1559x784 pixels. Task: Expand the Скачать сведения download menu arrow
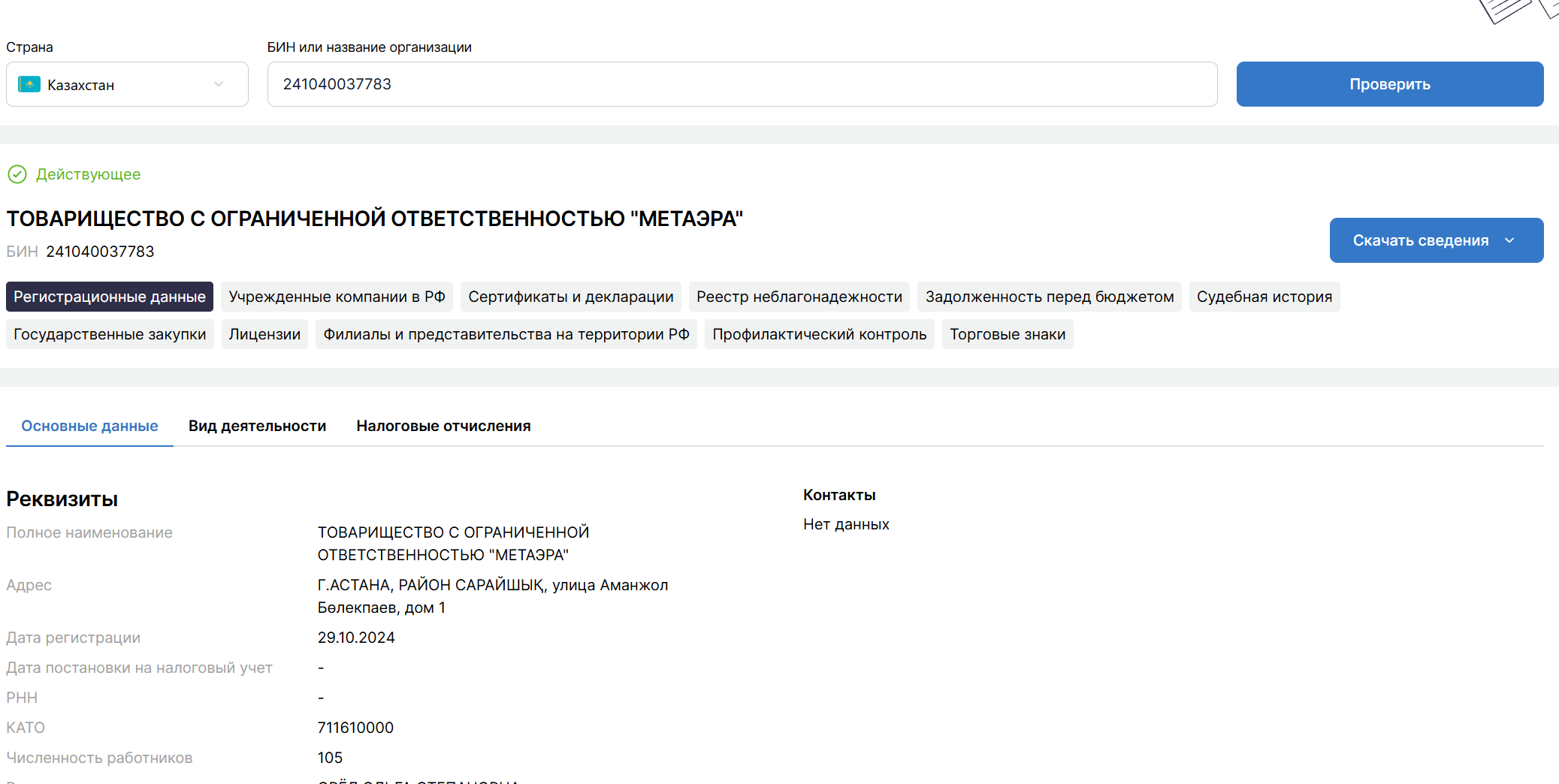tap(1509, 240)
